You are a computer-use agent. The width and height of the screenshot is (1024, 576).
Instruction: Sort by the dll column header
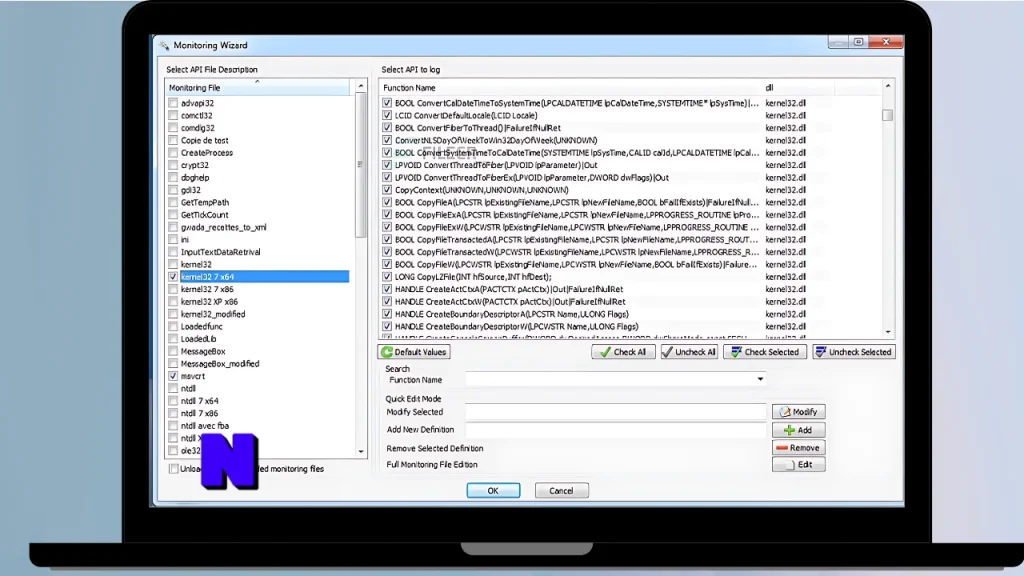(x=797, y=88)
